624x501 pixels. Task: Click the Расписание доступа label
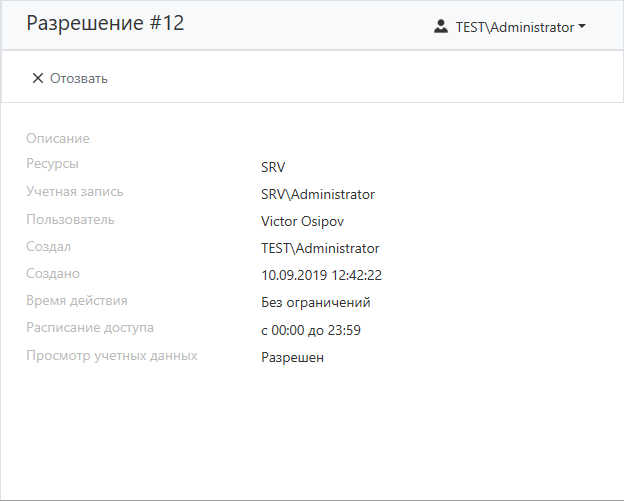click(90, 327)
